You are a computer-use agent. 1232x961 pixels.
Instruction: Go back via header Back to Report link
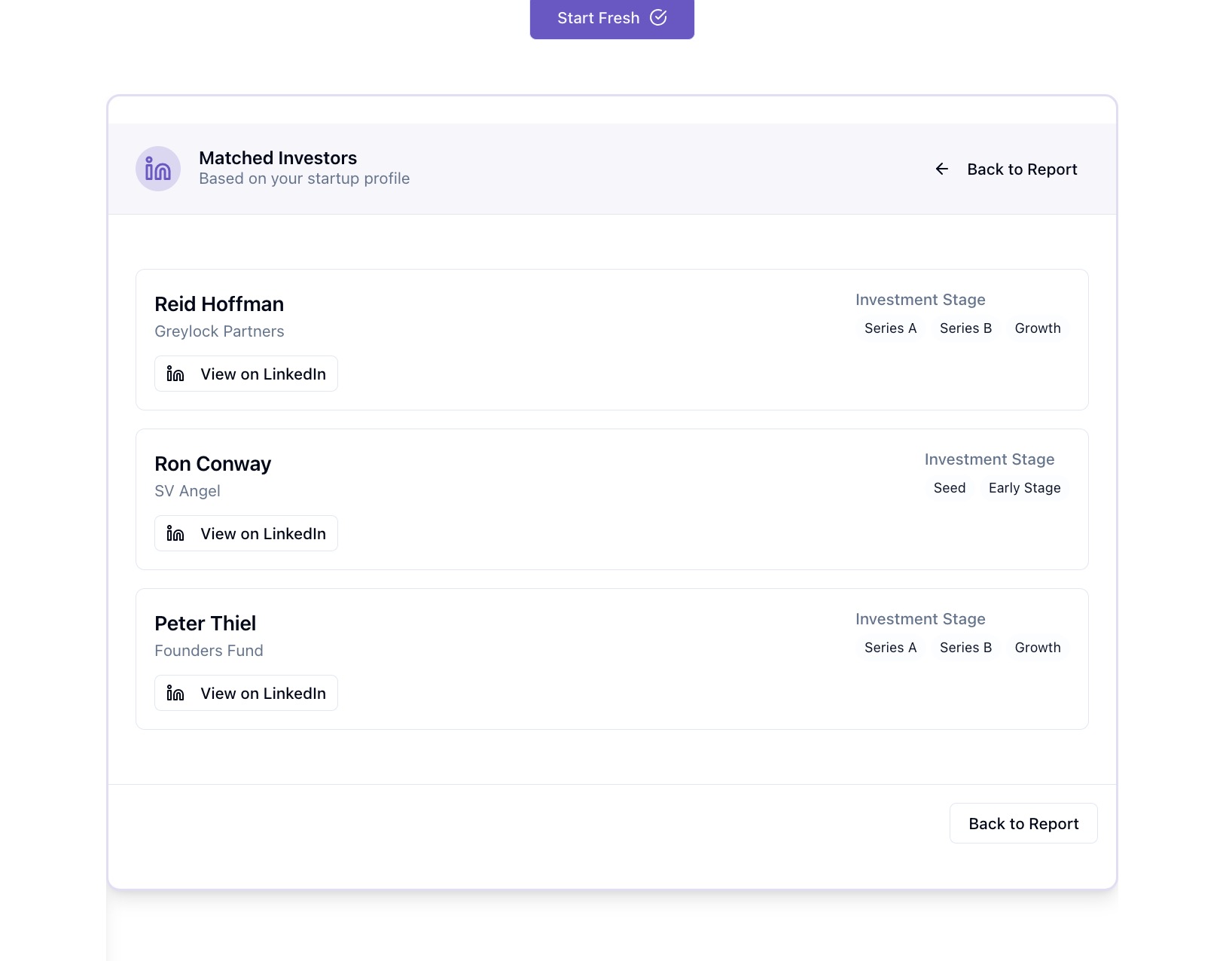point(1006,169)
